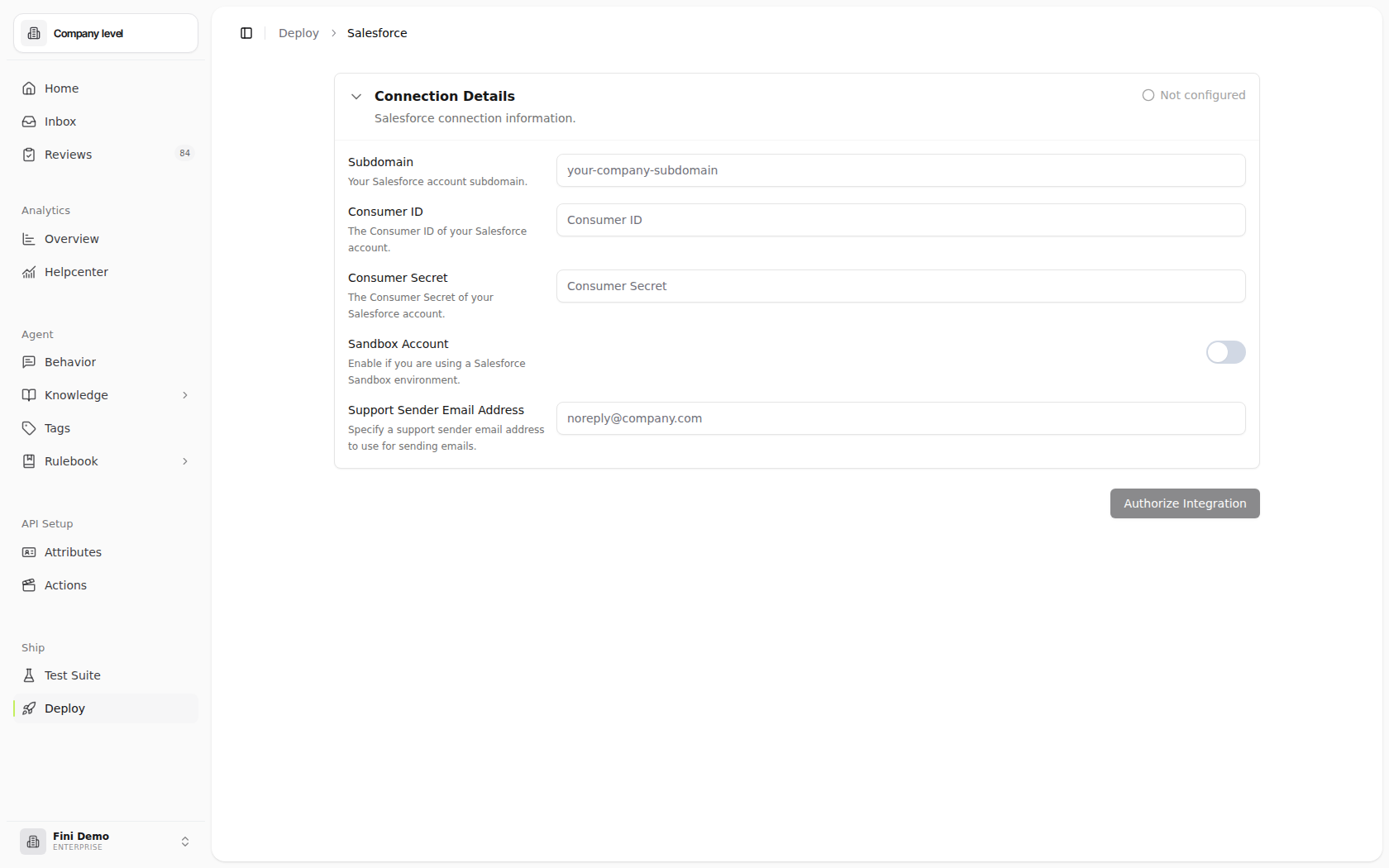Click the Overview chart icon
This screenshot has width=1389, height=868.
[x=29, y=239]
